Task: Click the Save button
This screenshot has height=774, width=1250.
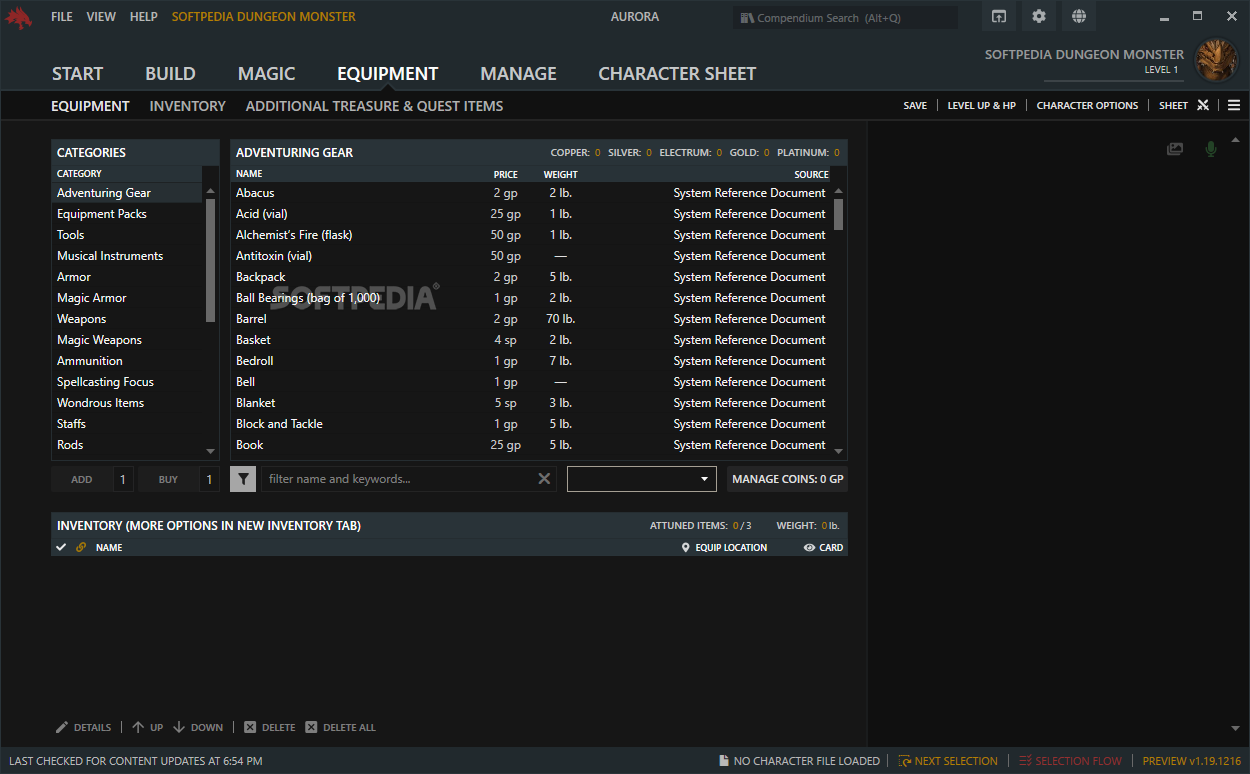Action: [x=915, y=105]
